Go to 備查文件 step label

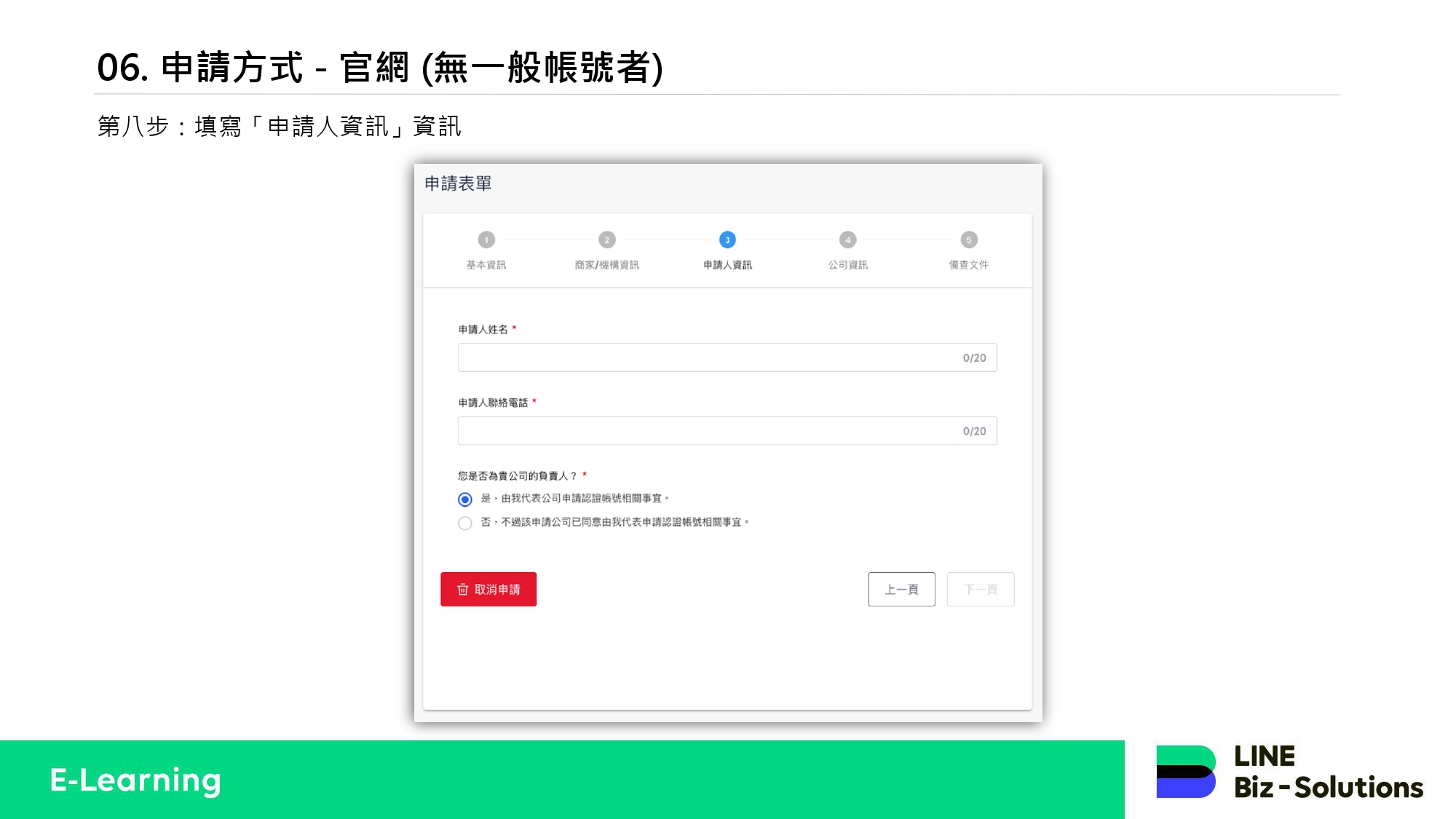[968, 265]
